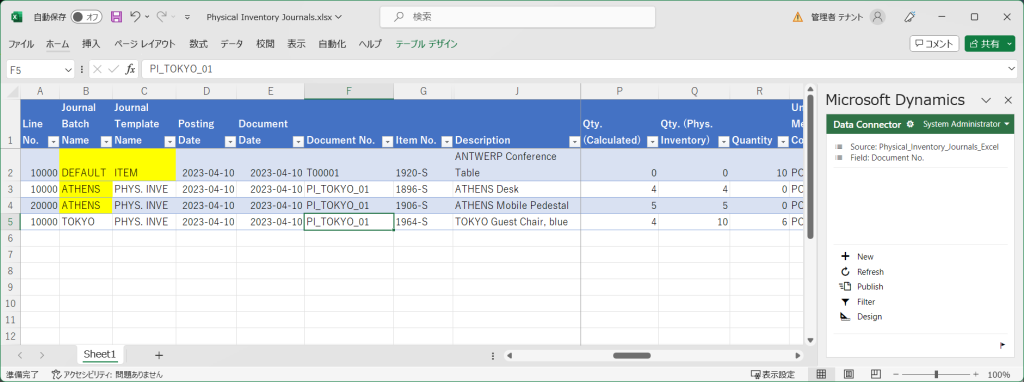
Task: Expand the Name Box dropdown arrow
Action: 69,69
